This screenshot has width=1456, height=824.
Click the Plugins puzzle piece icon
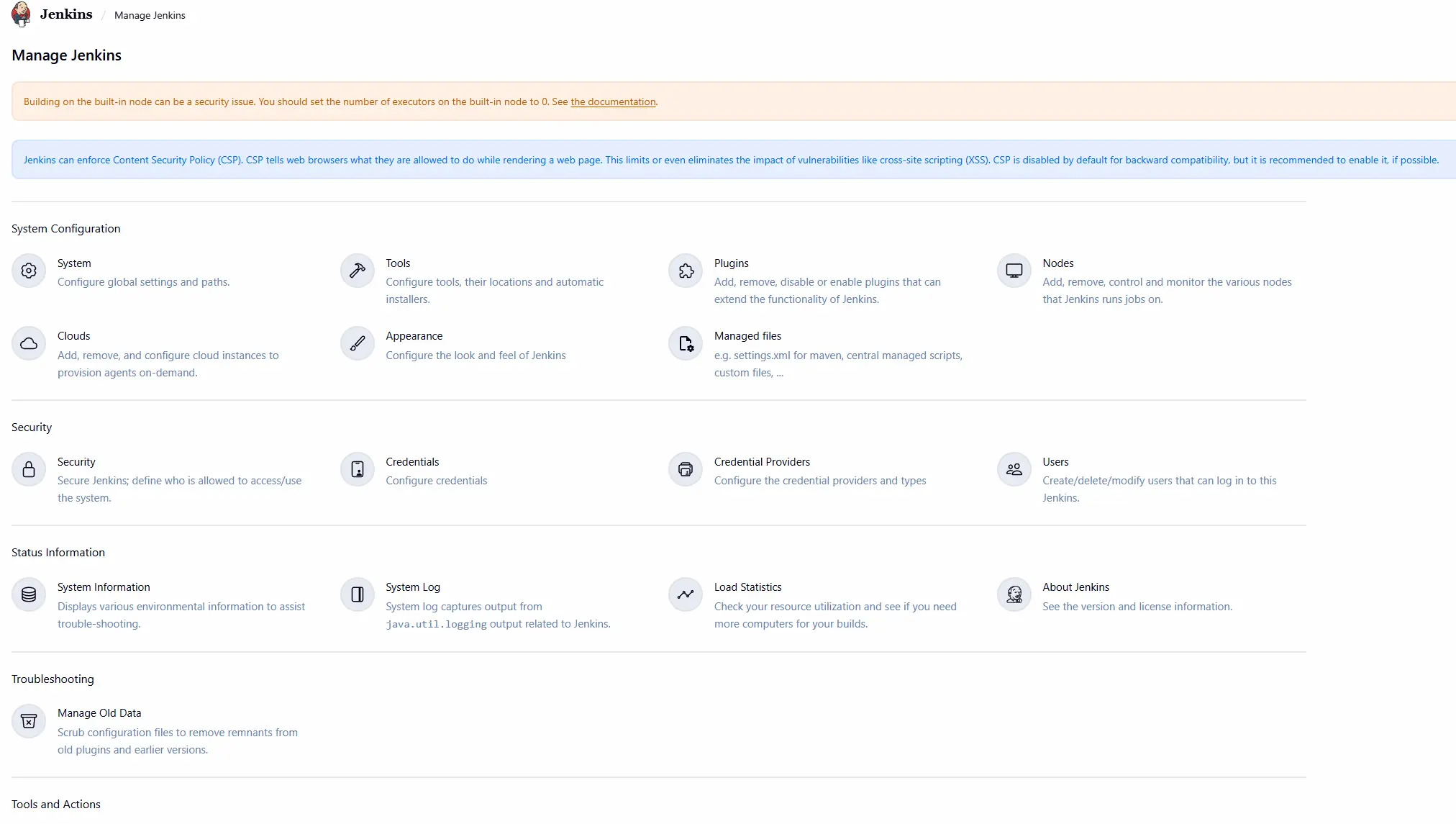point(686,271)
